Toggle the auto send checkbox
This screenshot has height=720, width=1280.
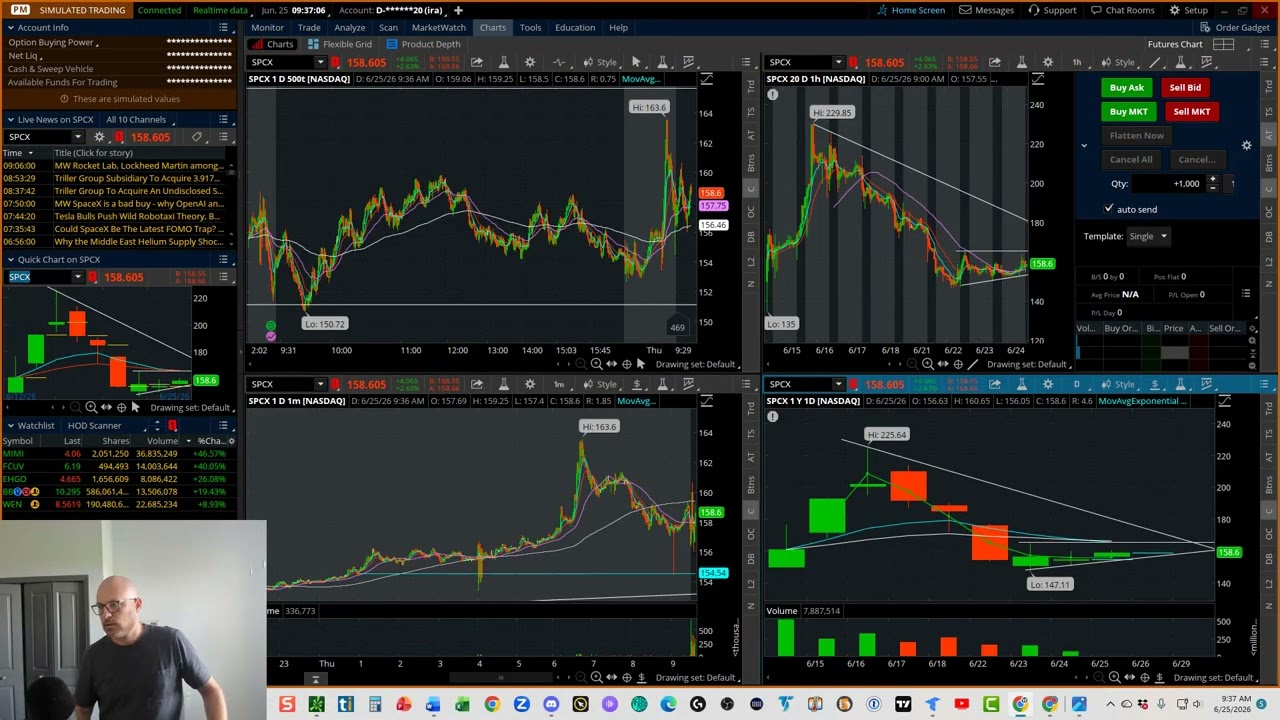click(x=1109, y=209)
